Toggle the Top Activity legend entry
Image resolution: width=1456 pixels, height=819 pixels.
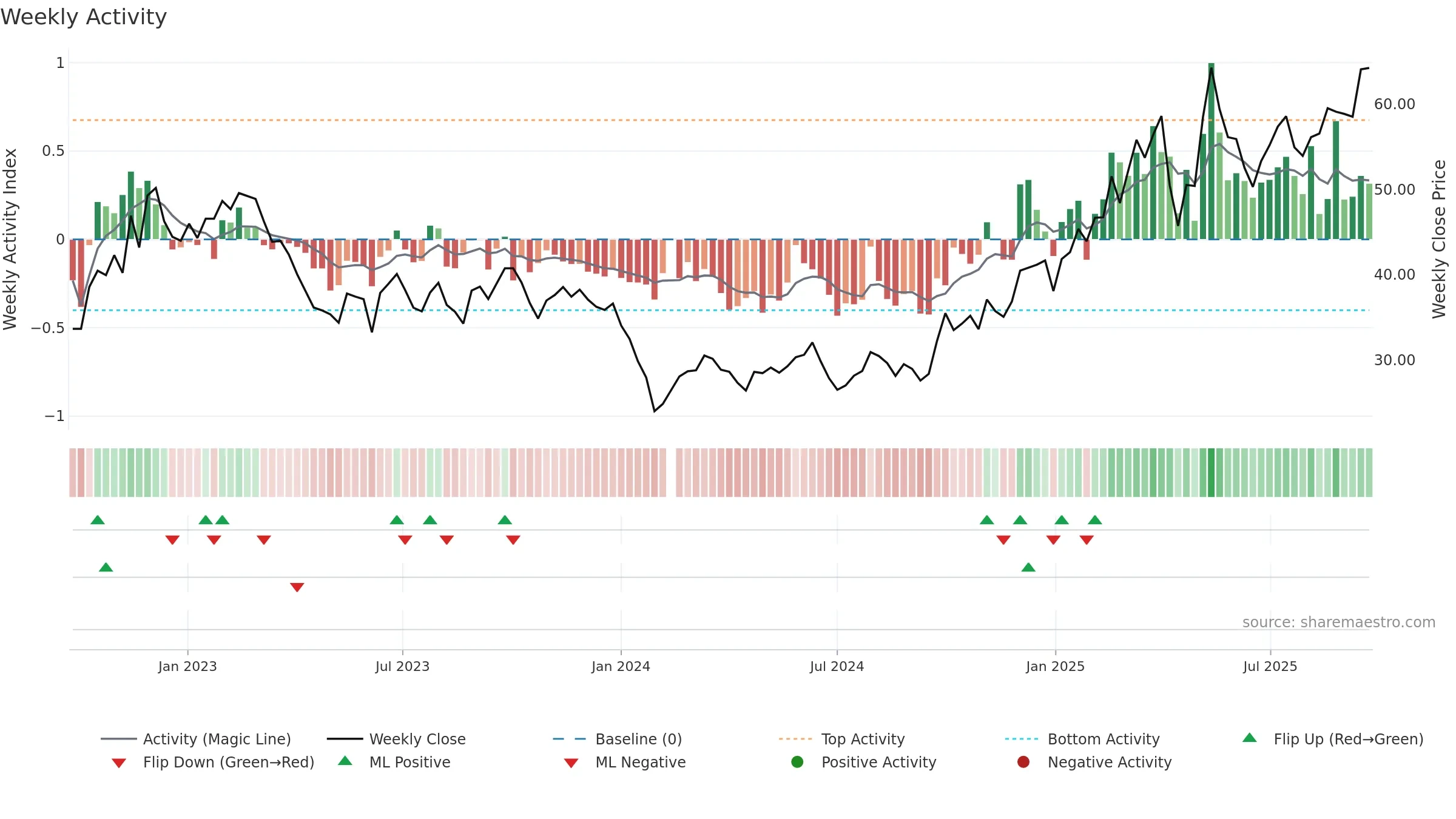[841, 739]
